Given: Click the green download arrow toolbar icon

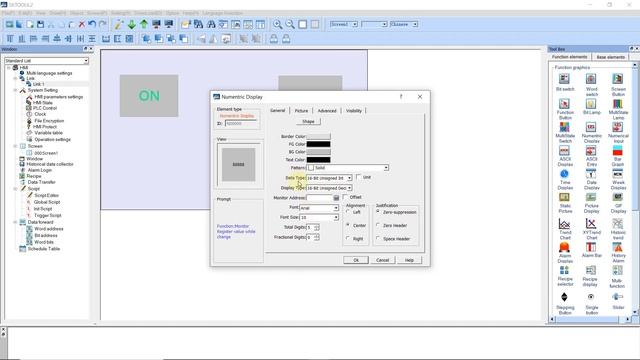Looking at the screenshot, I should [x=131, y=24].
